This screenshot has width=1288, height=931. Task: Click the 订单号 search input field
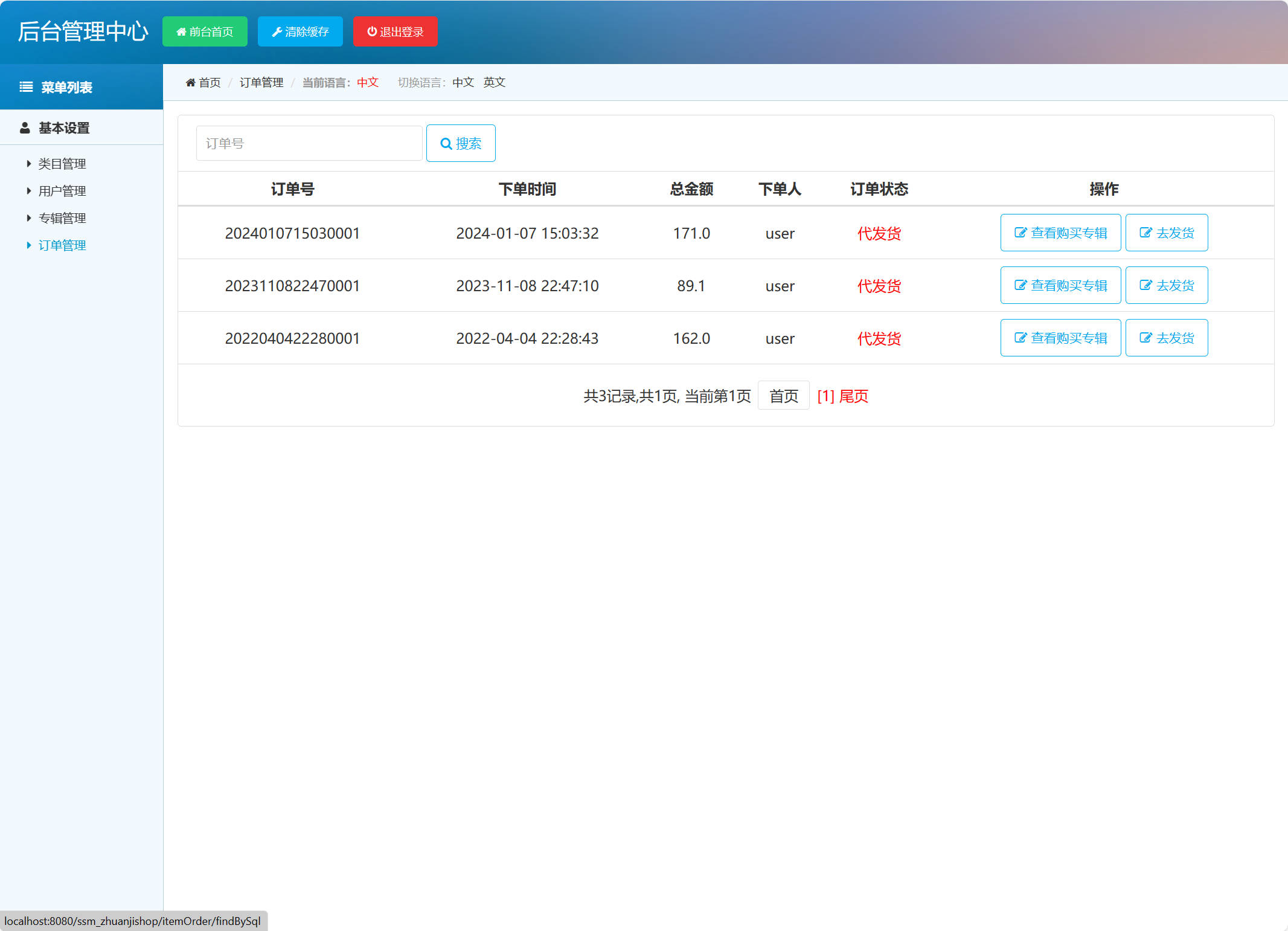pos(309,143)
